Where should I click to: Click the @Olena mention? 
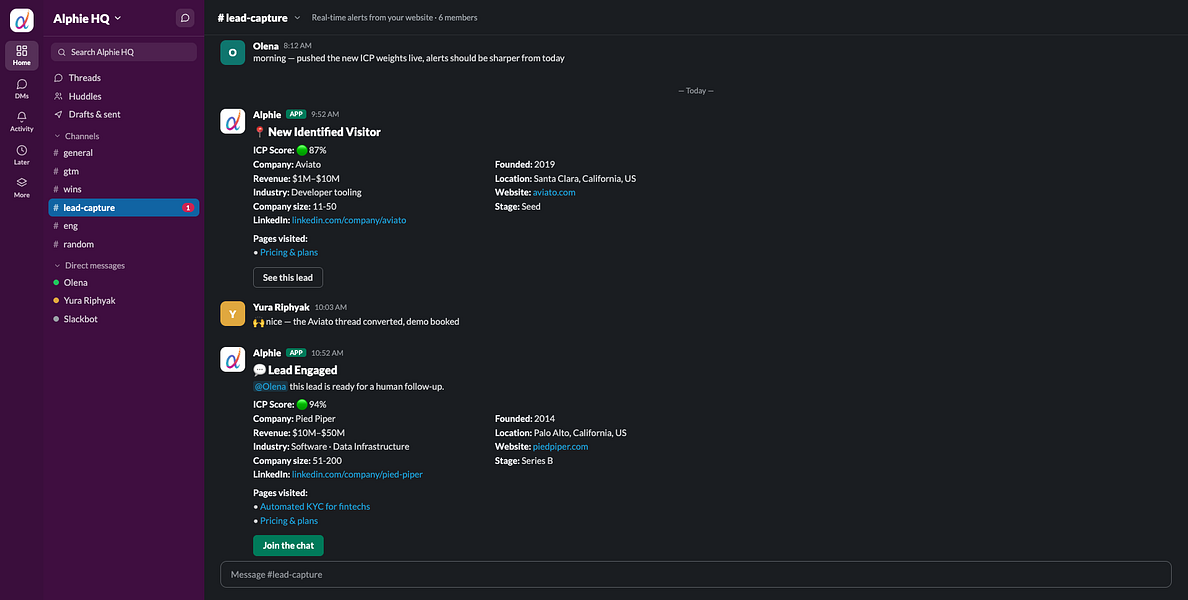[x=270, y=386]
